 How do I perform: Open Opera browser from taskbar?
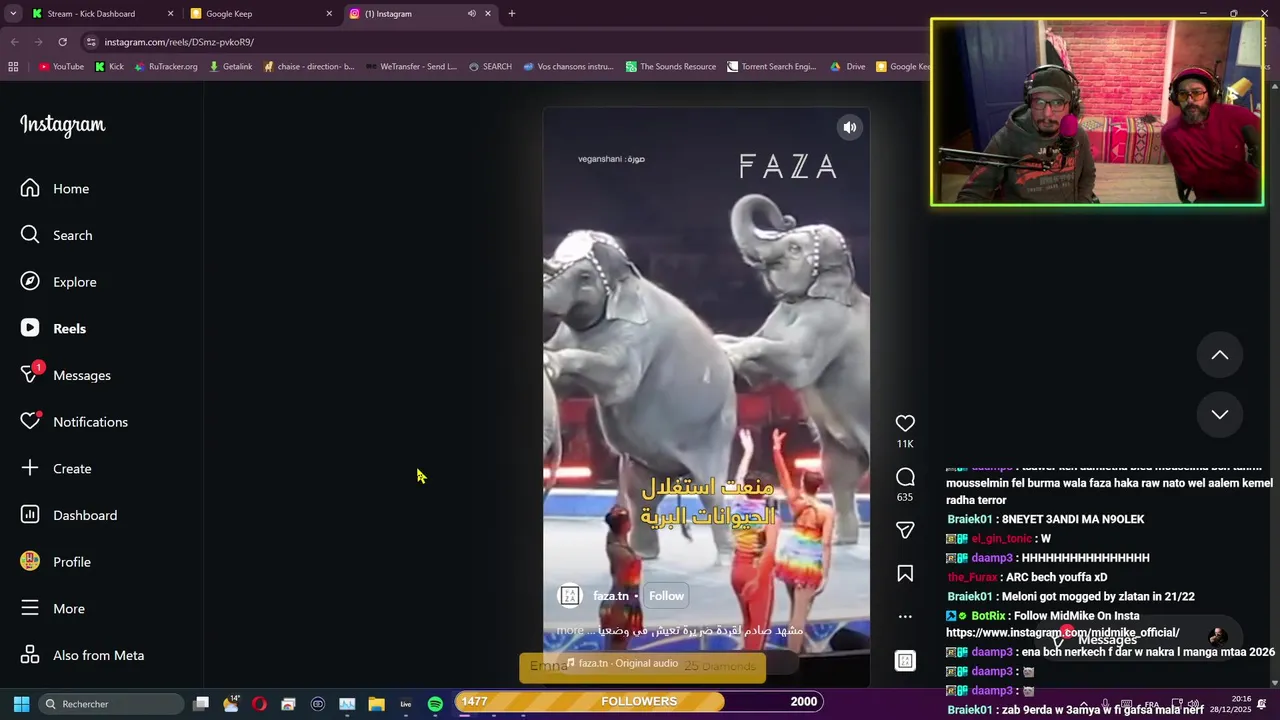[259, 704]
